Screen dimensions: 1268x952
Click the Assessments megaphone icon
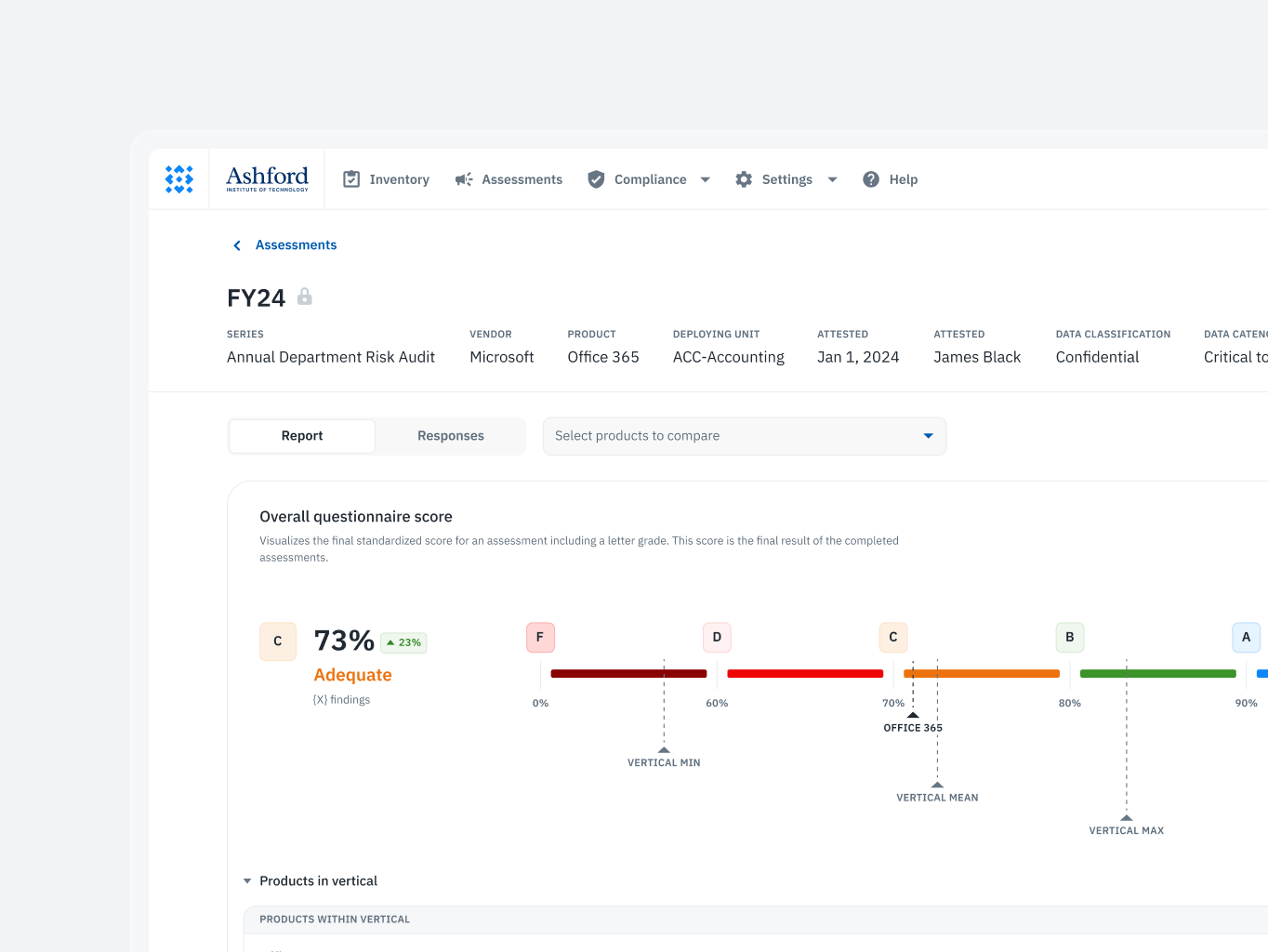[x=464, y=178]
